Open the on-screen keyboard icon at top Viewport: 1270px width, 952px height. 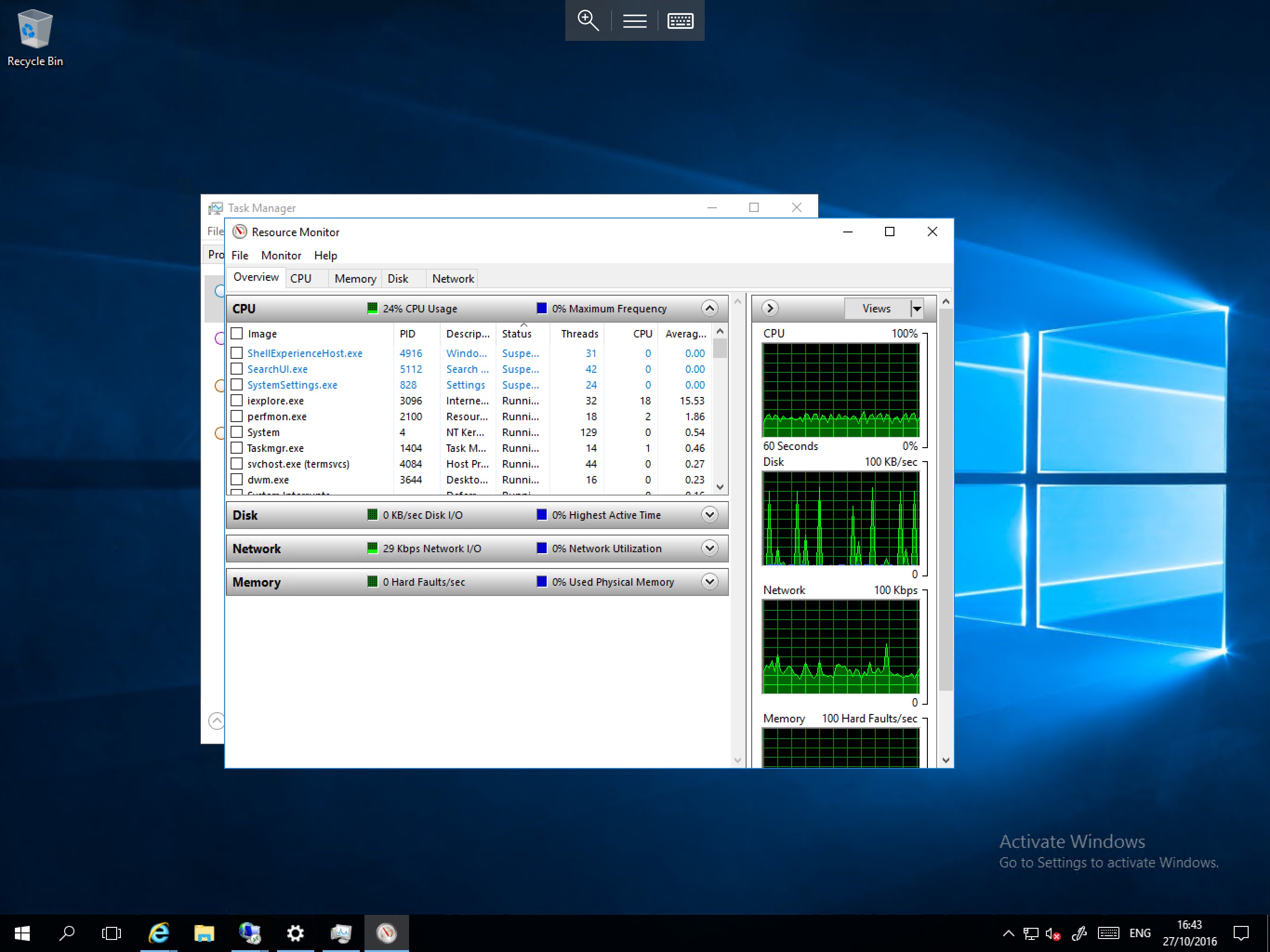680,20
